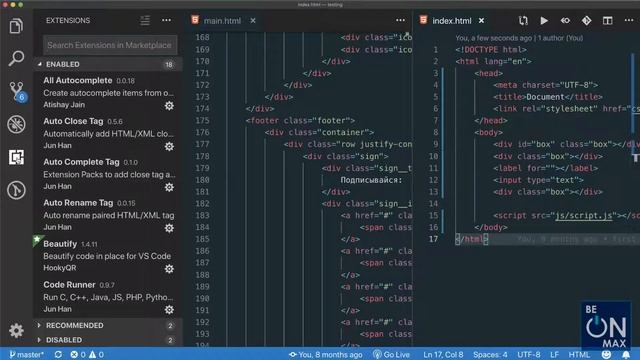The width and height of the screenshot is (640, 360).
Task: Open the Auto Complete Tag extension entry
Action: 108,174
